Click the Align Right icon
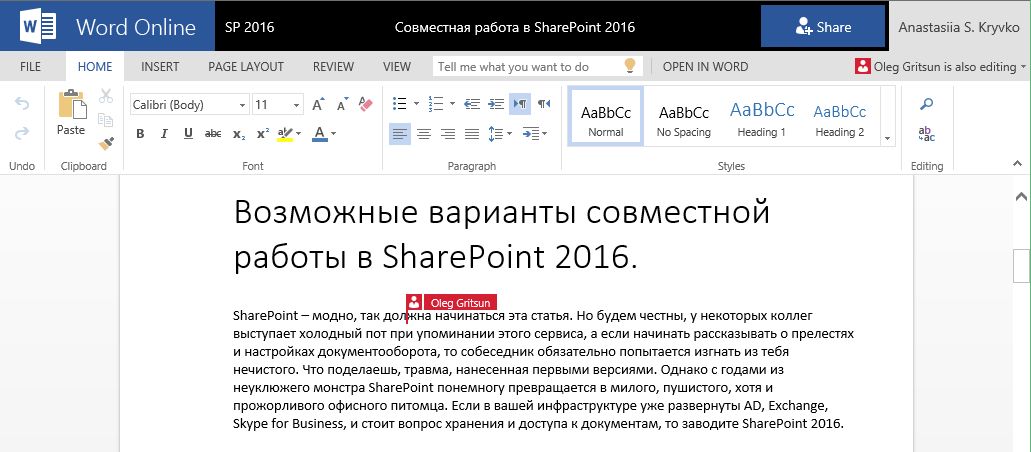The image size is (1031, 452). point(448,134)
